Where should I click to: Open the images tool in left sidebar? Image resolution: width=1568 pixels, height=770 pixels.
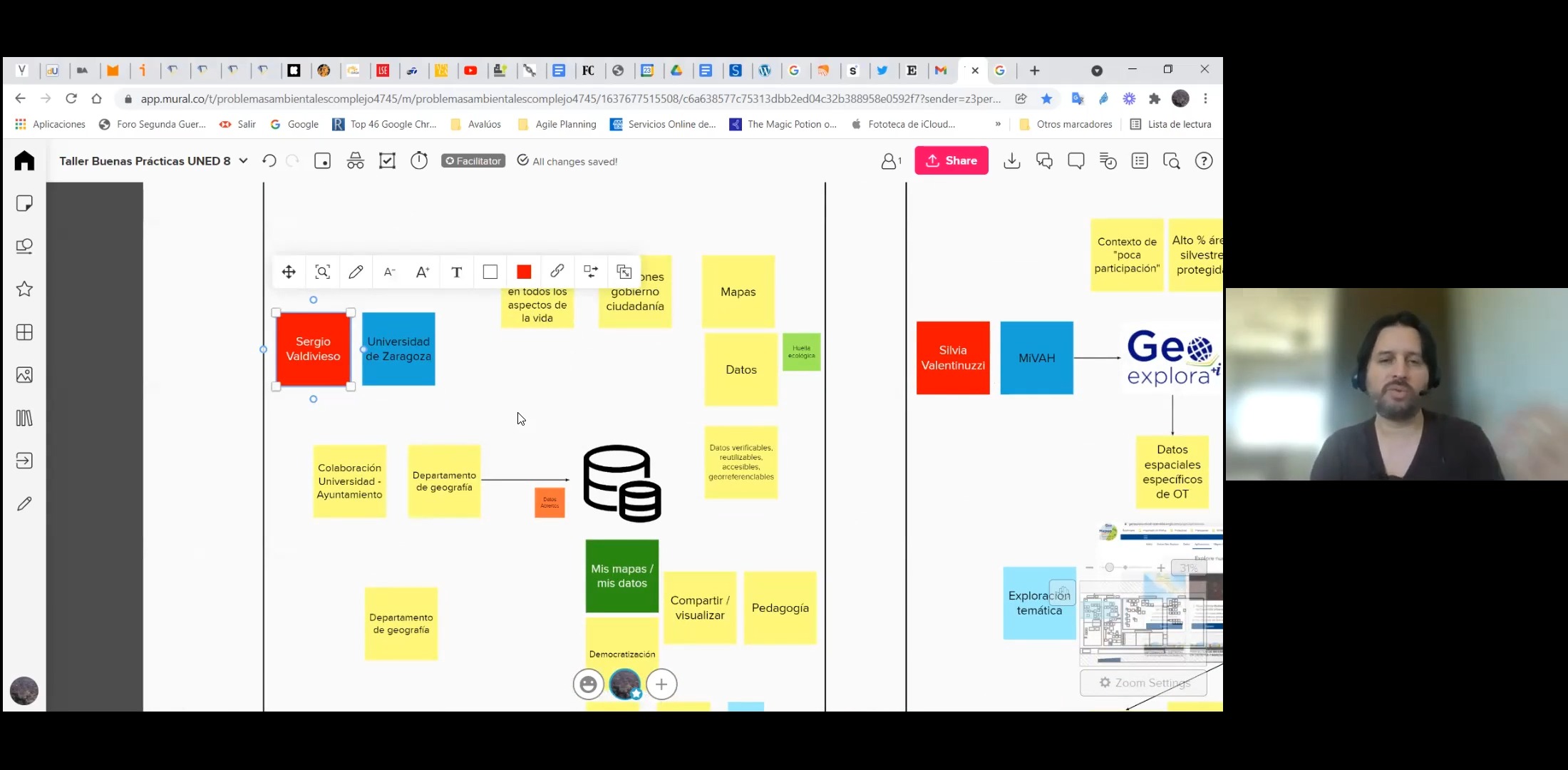pyautogui.click(x=24, y=375)
